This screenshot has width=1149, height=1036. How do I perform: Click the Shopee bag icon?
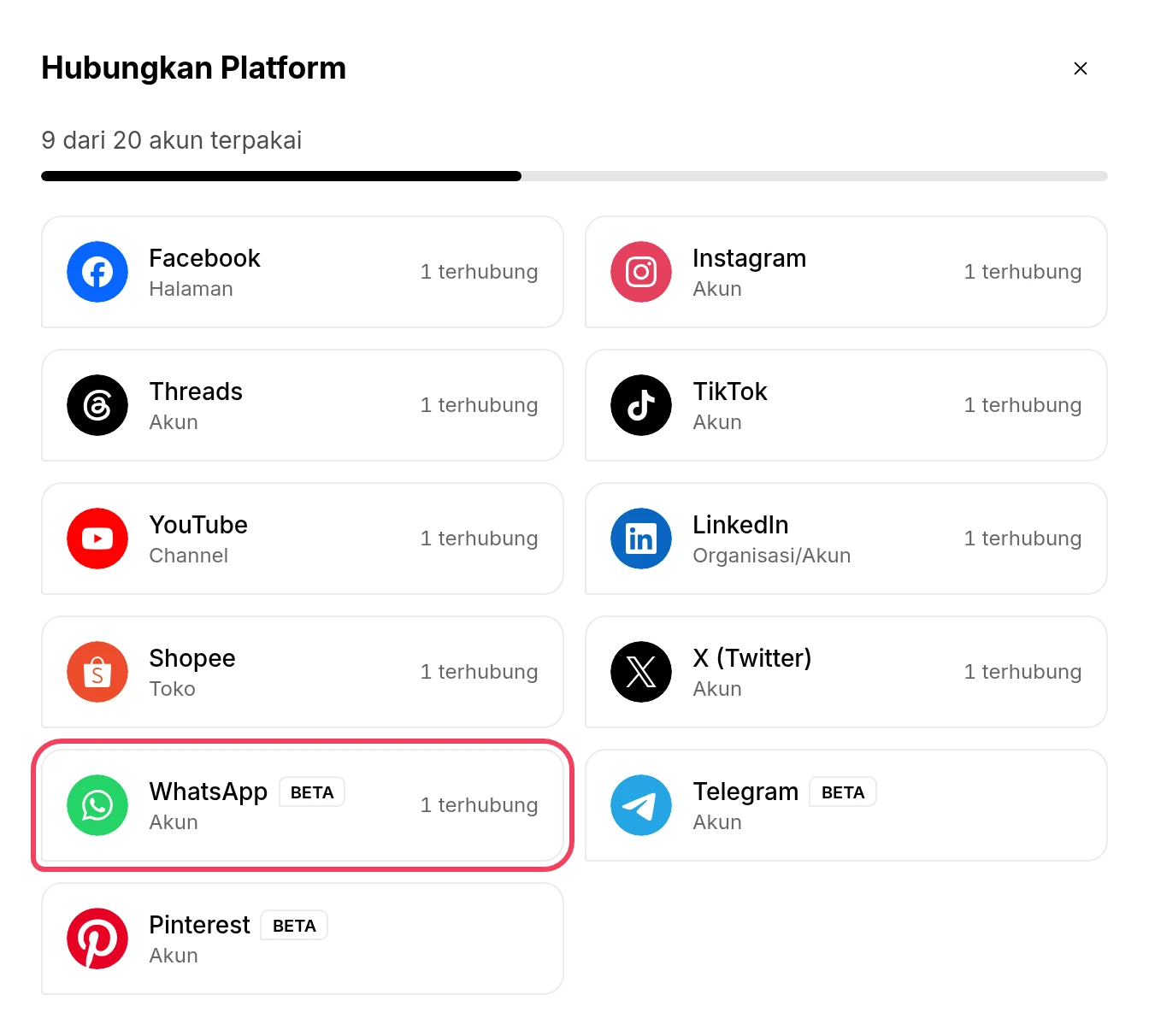click(x=97, y=672)
